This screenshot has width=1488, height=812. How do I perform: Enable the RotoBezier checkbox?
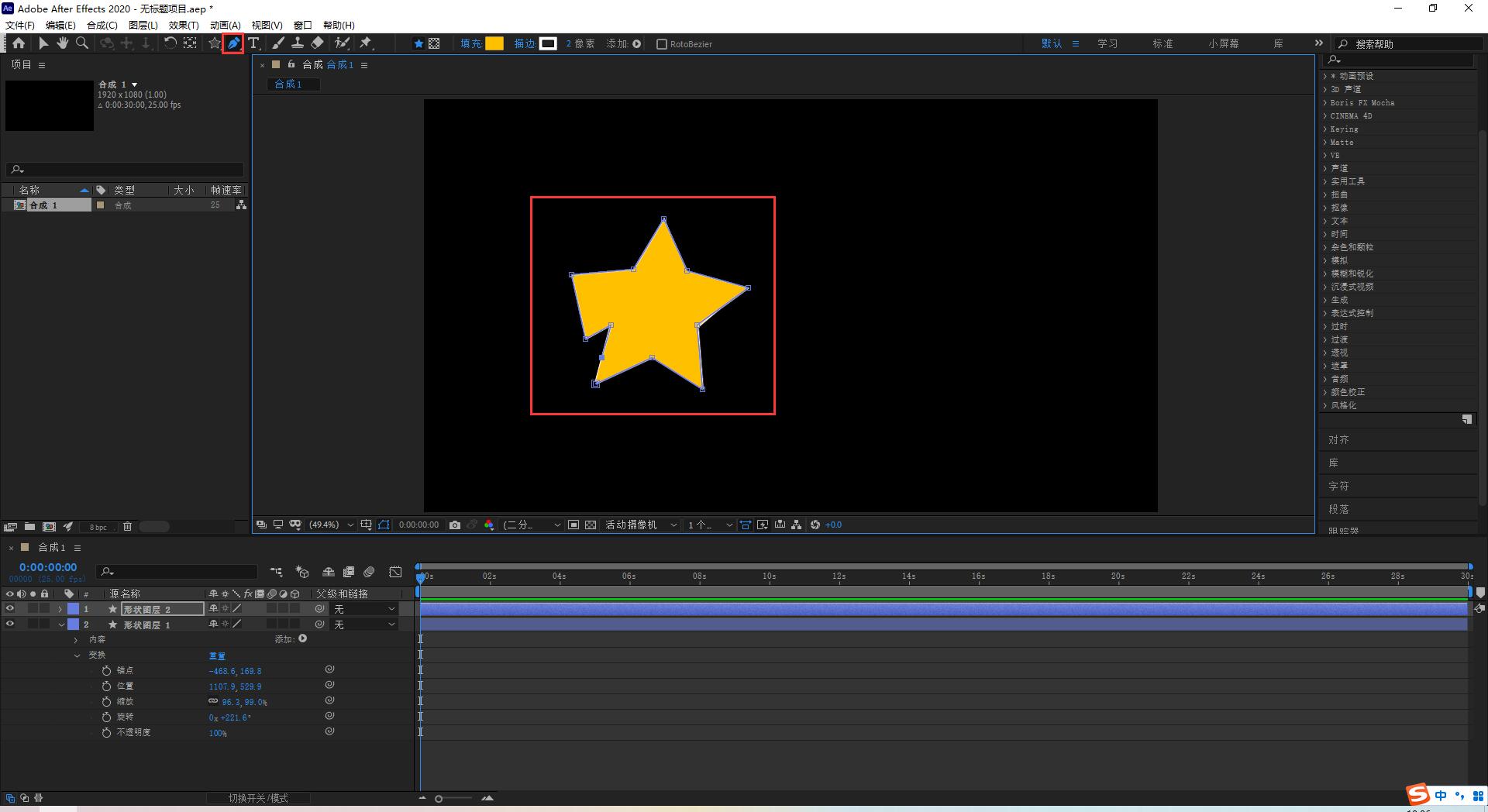tap(662, 44)
